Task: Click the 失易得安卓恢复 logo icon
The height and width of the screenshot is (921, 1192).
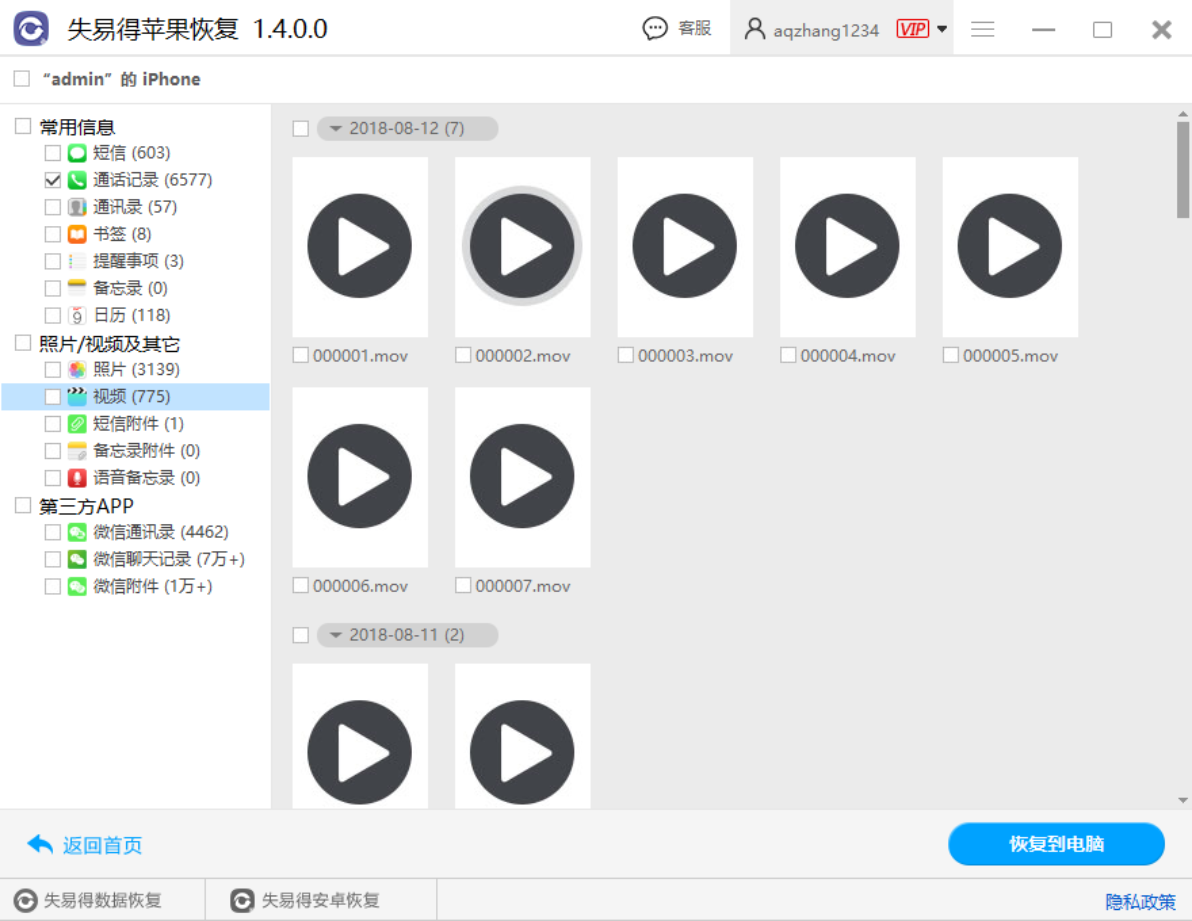Action: 242,900
